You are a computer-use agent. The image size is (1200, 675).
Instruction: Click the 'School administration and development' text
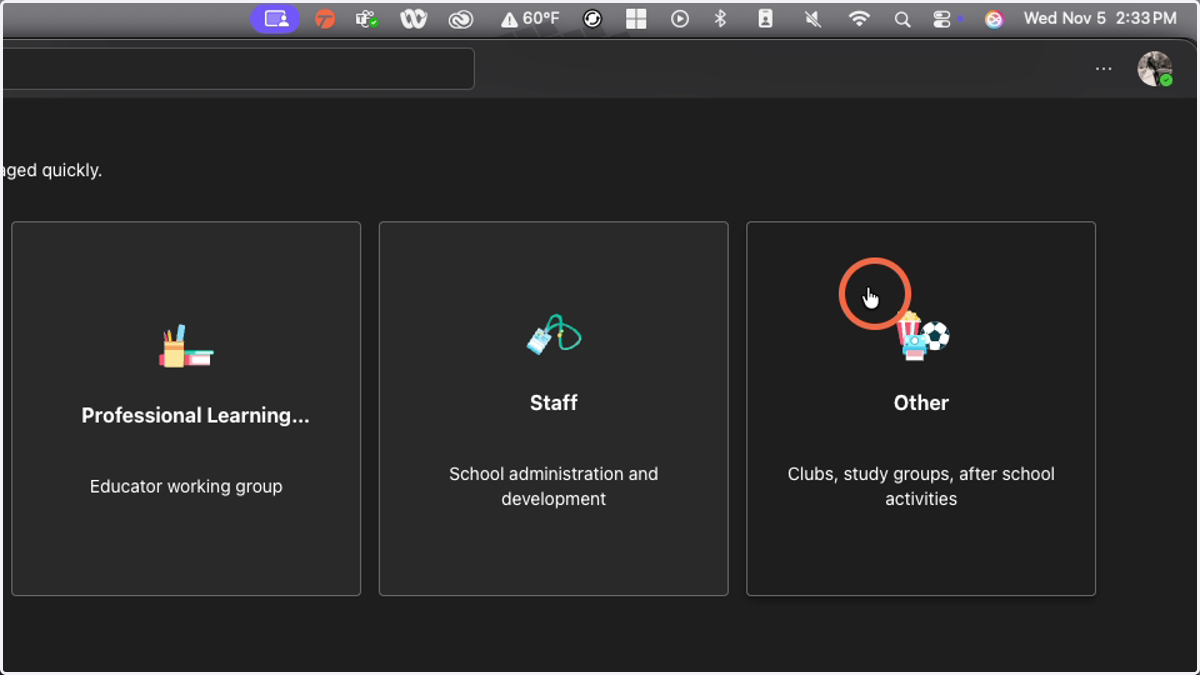553,487
